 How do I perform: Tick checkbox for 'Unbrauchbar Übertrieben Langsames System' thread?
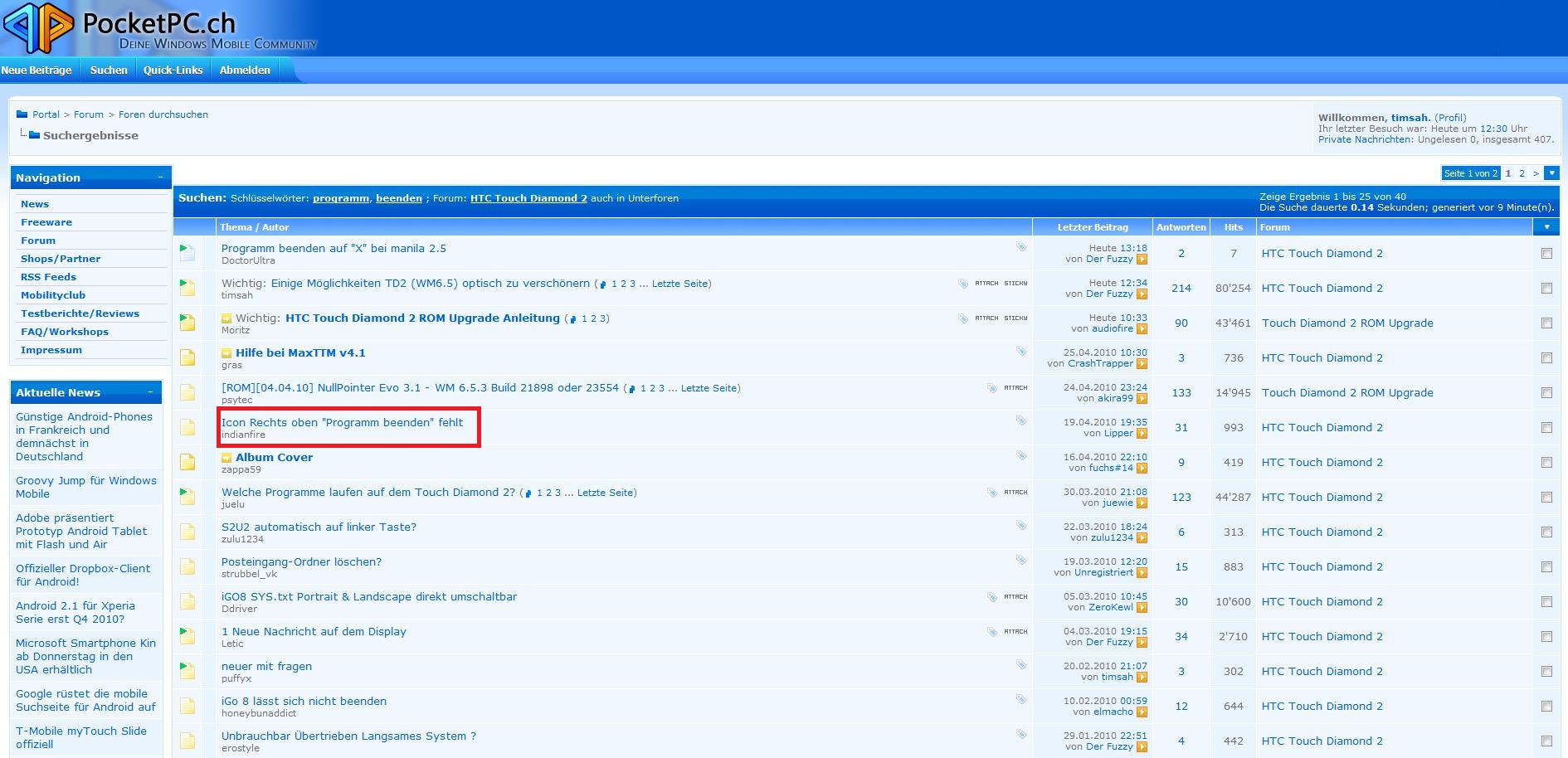[1546, 741]
